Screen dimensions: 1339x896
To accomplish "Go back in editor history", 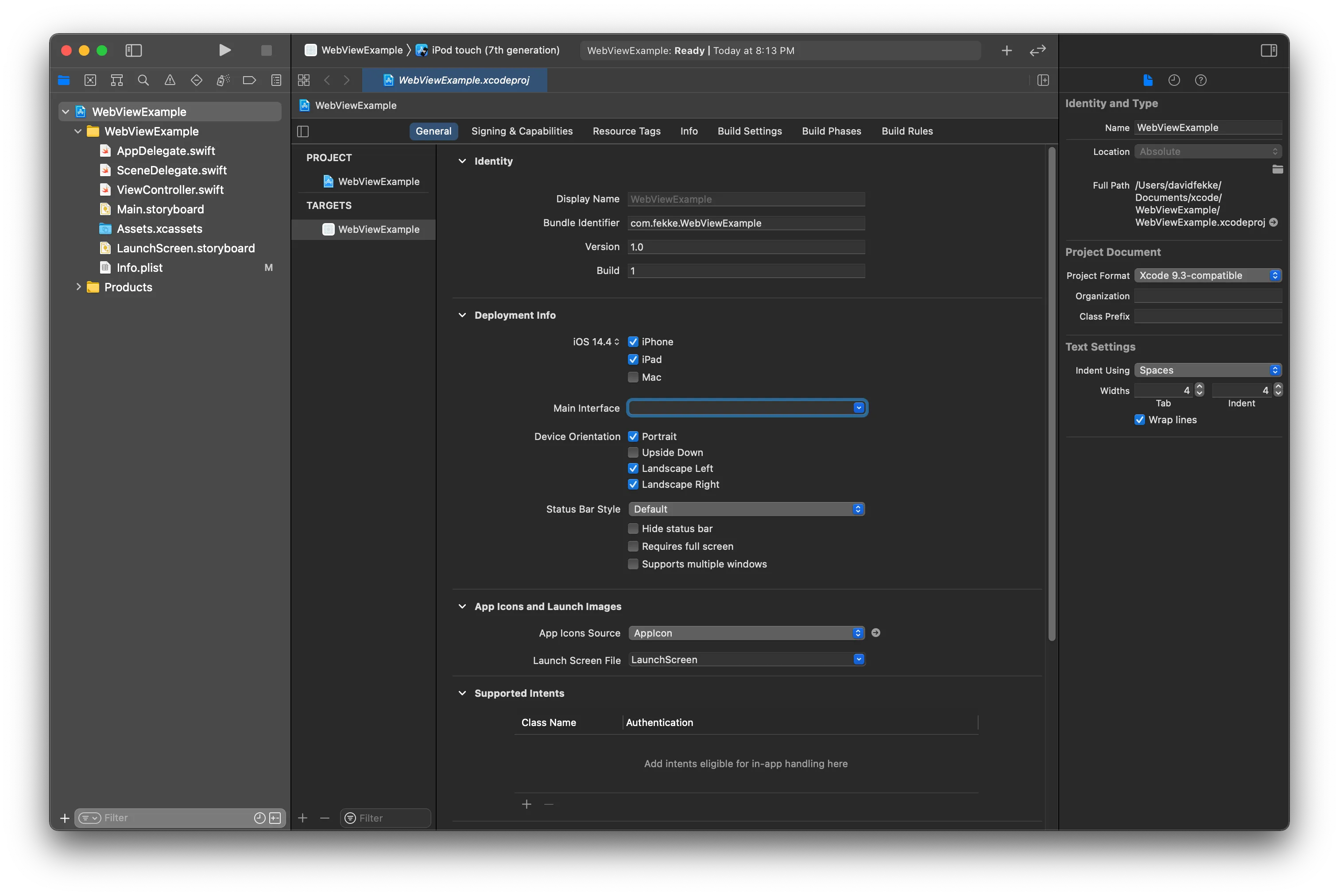I will pyautogui.click(x=327, y=80).
